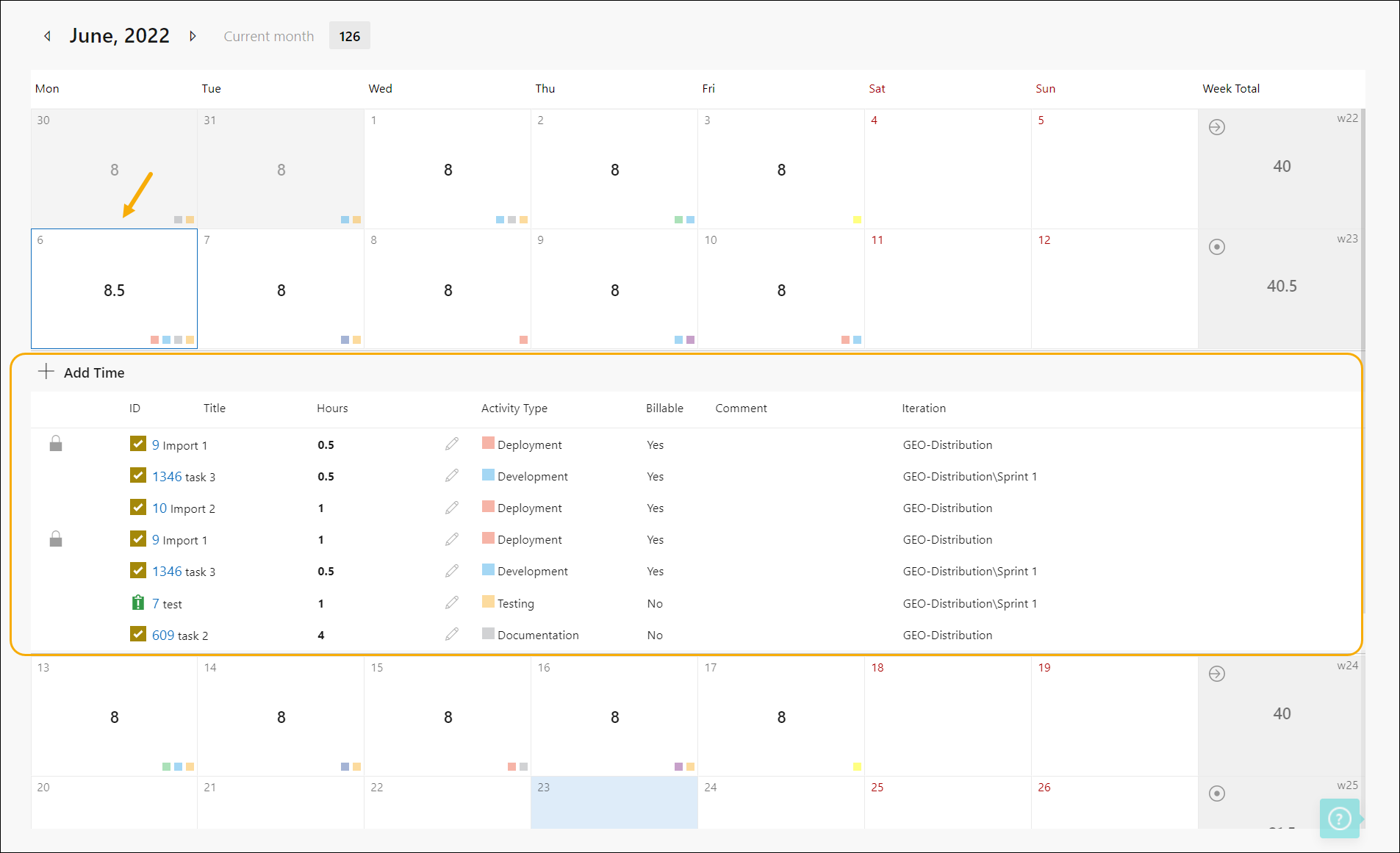Click Documentation color swatch on 609 task 2 row
This screenshot has height=853, width=1400.
(x=488, y=633)
